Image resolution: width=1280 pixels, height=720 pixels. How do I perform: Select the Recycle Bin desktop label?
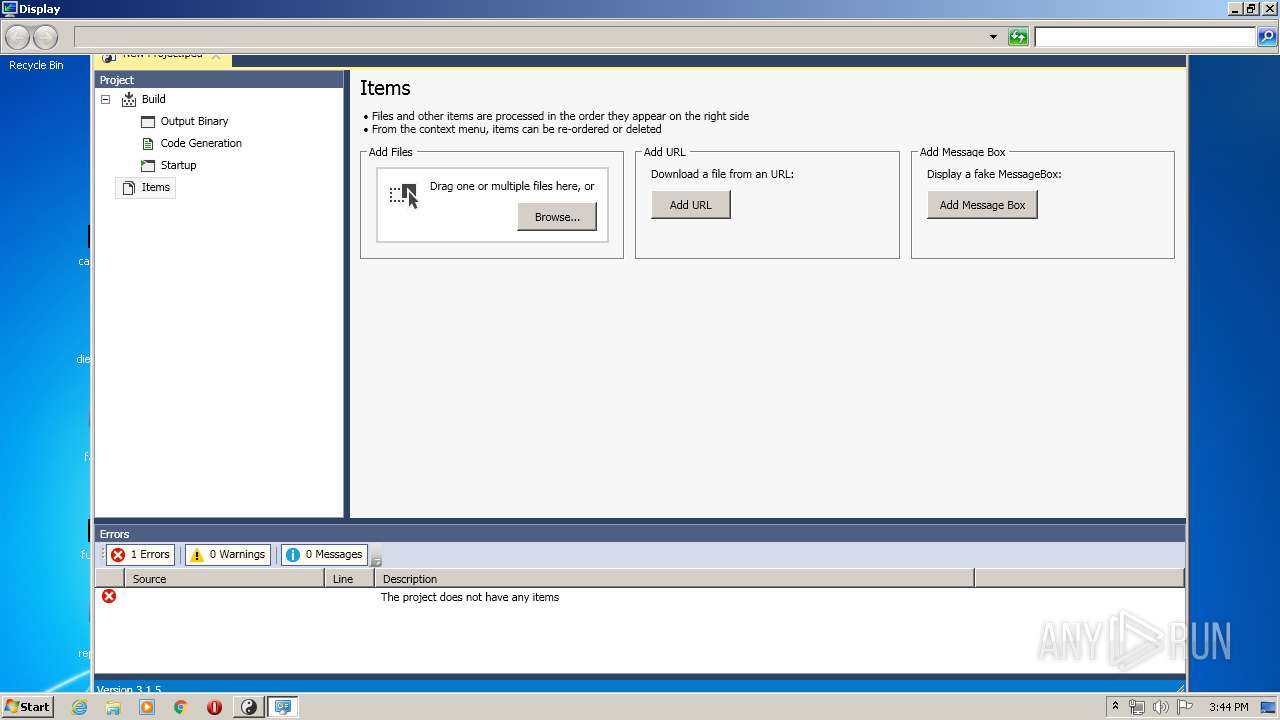click(36, 65)
